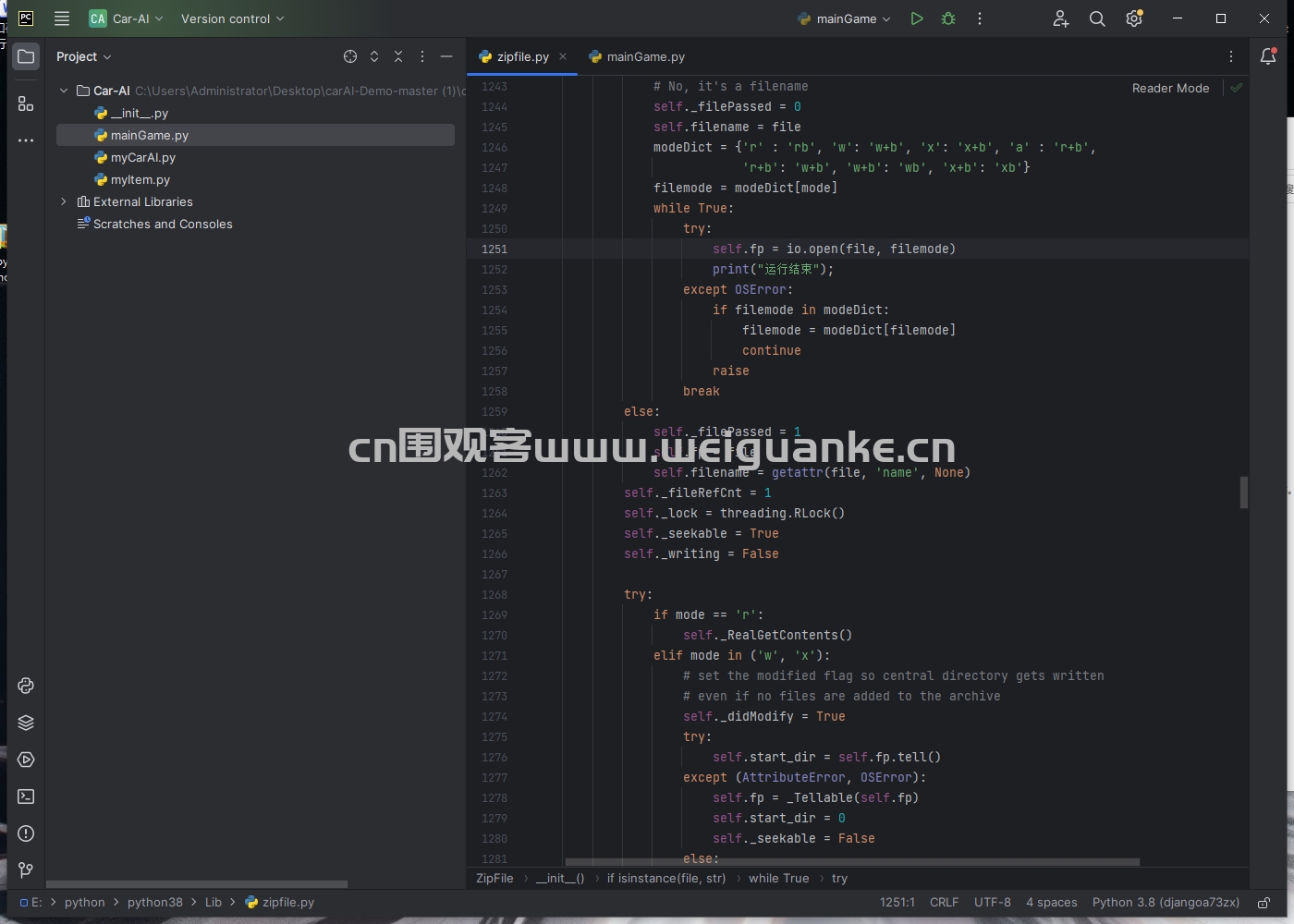
Task: Open more run actions menu
Action: tap(980, 18)
